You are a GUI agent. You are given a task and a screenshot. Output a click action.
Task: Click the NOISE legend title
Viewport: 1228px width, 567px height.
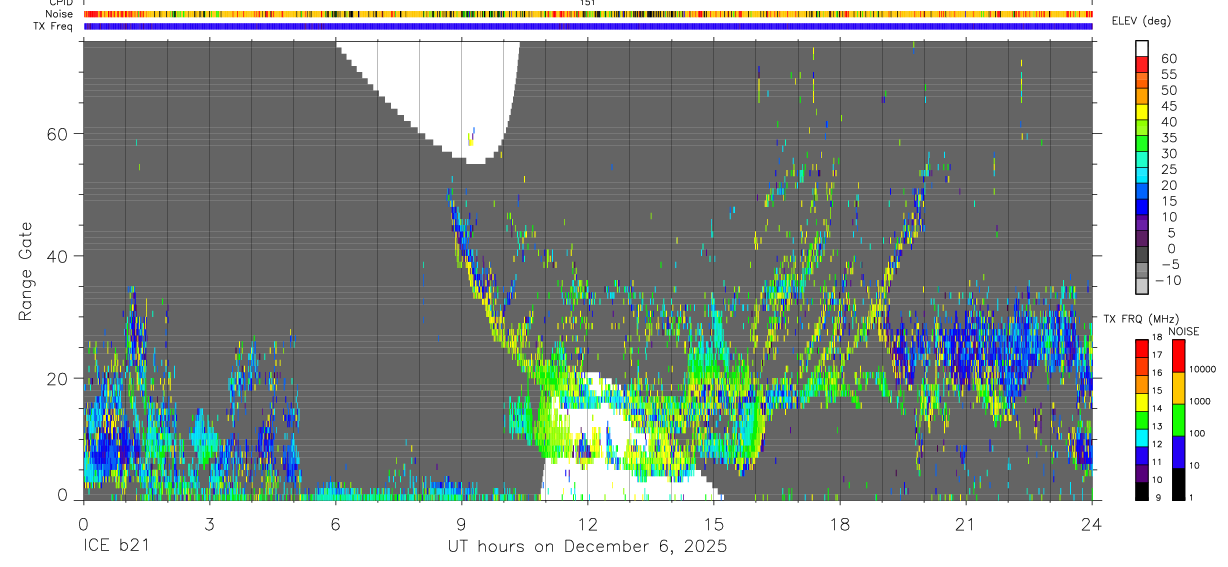tap(1184, 331)
